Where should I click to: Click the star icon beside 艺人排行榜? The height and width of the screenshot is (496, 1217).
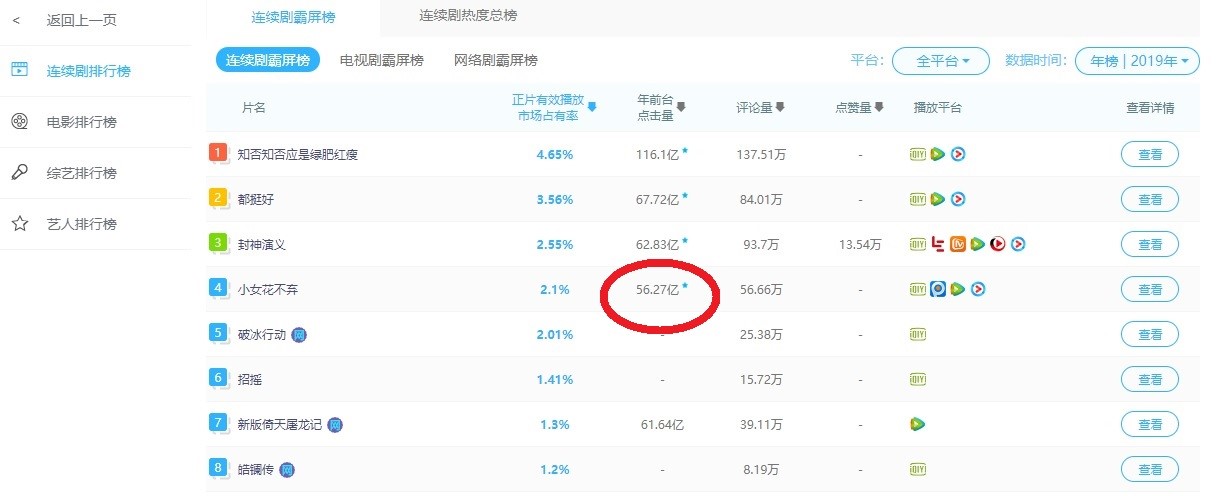point(19,224)
